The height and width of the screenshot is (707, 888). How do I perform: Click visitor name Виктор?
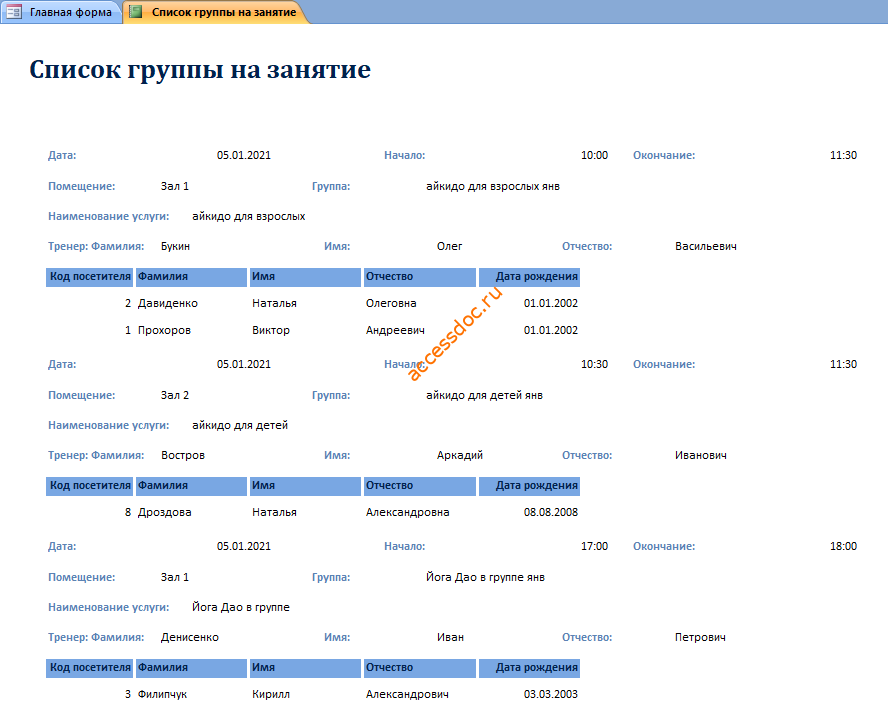coord(271,330)
